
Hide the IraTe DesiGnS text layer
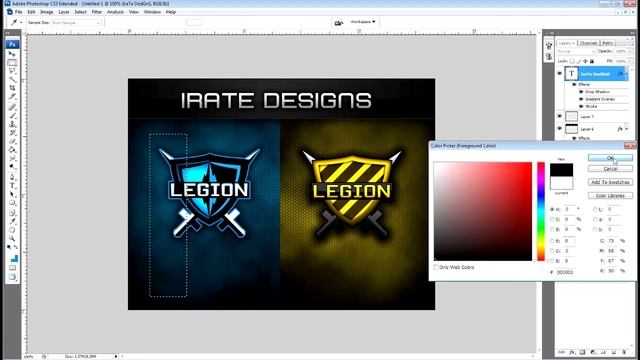coord(560,74)
